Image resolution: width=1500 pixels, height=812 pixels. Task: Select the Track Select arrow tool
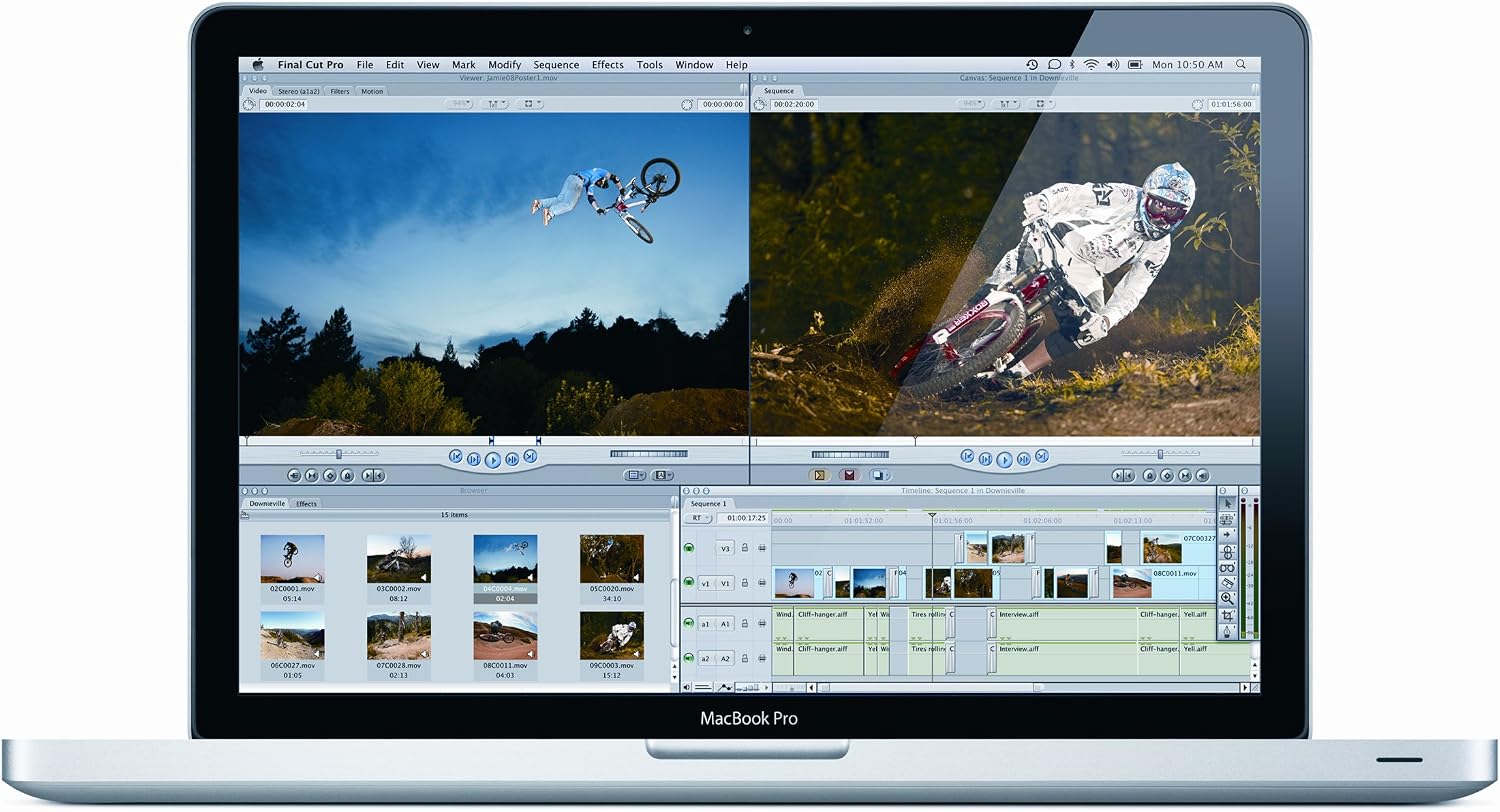coord(1227,534)
